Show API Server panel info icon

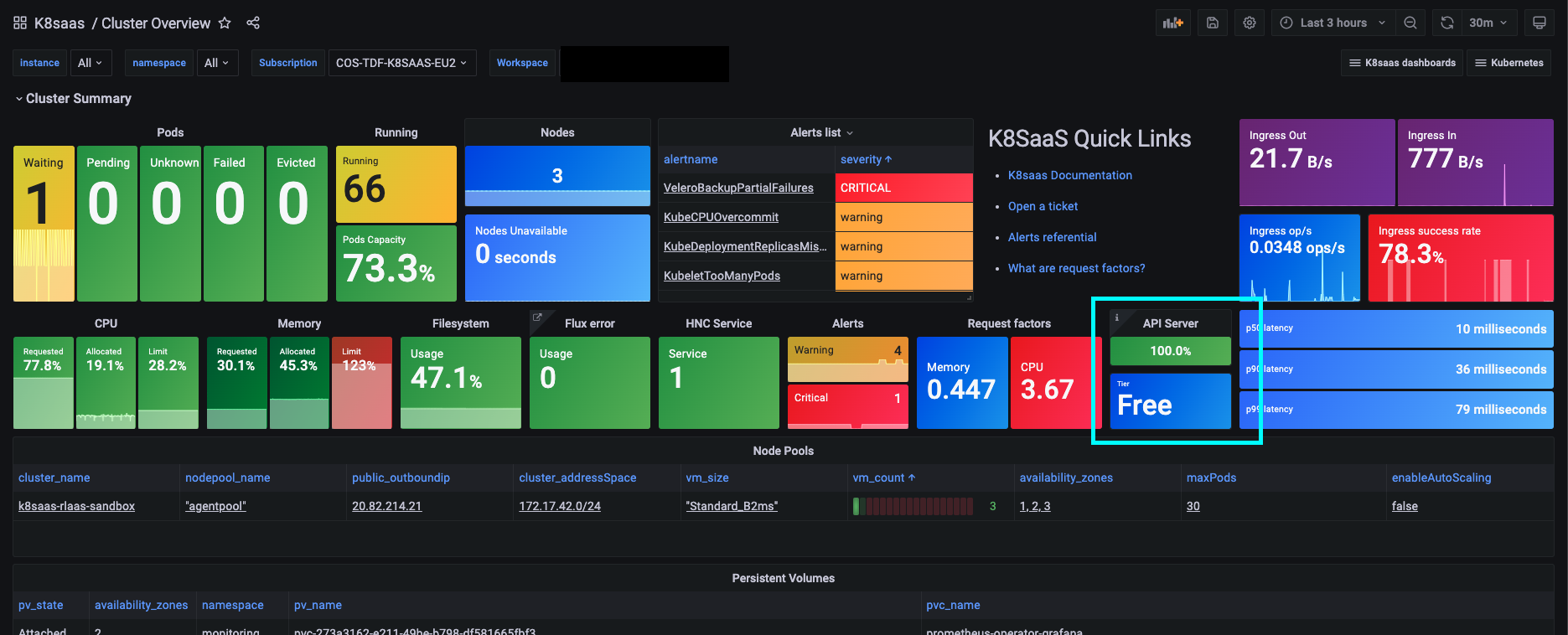coord(1117,317)
